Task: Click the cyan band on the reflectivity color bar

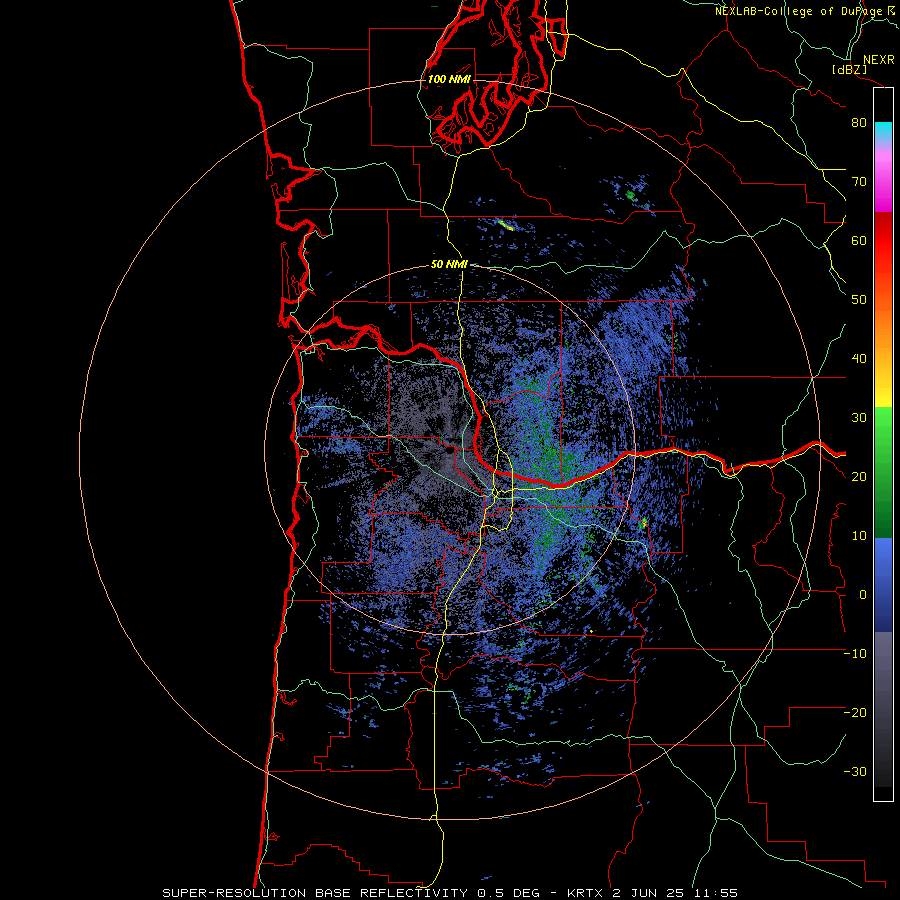Action: (883, 131)
